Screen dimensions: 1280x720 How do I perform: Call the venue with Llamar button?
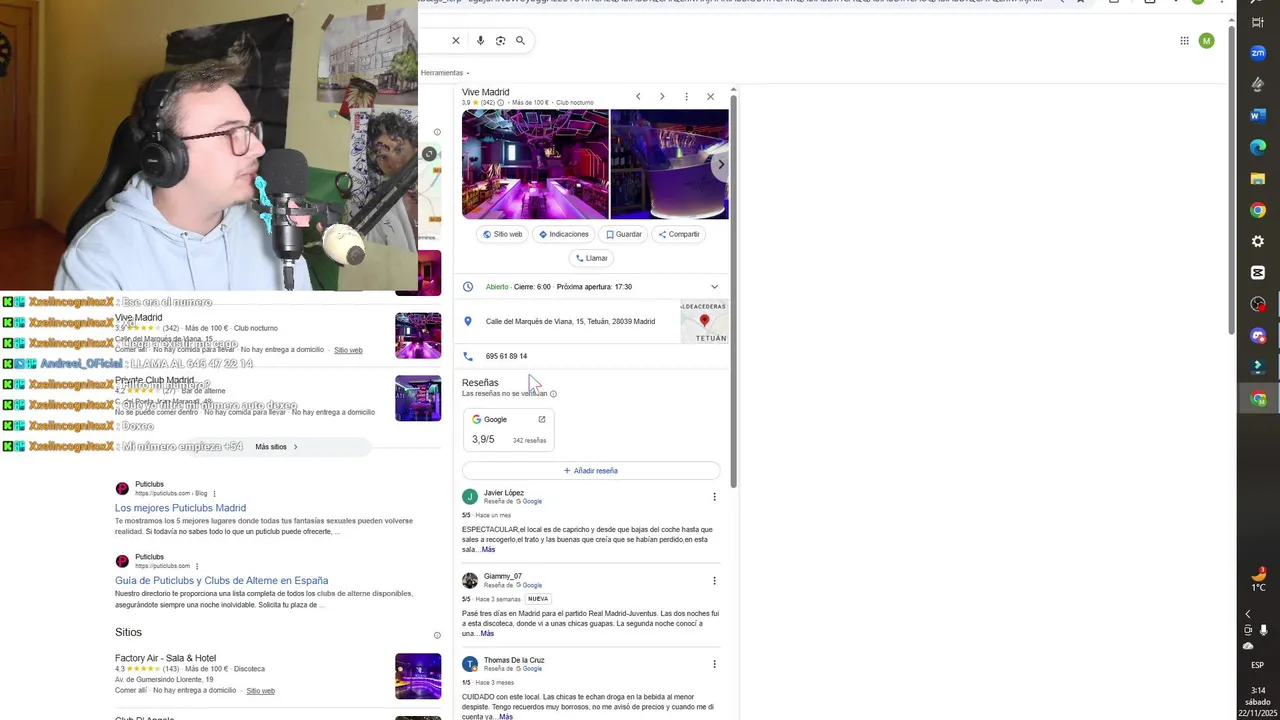click(x=592, y=258)
